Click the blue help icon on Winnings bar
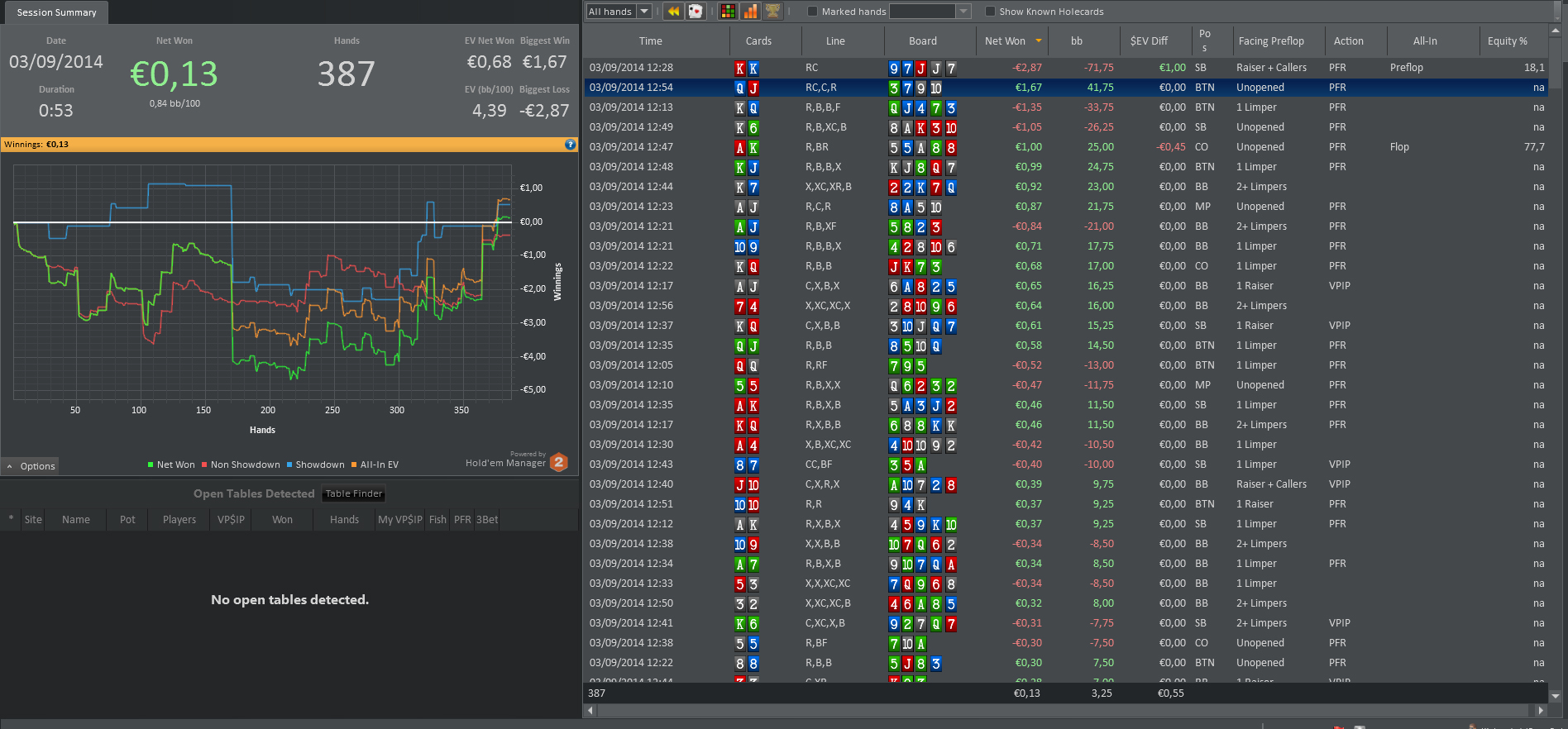 click(570, 144)
